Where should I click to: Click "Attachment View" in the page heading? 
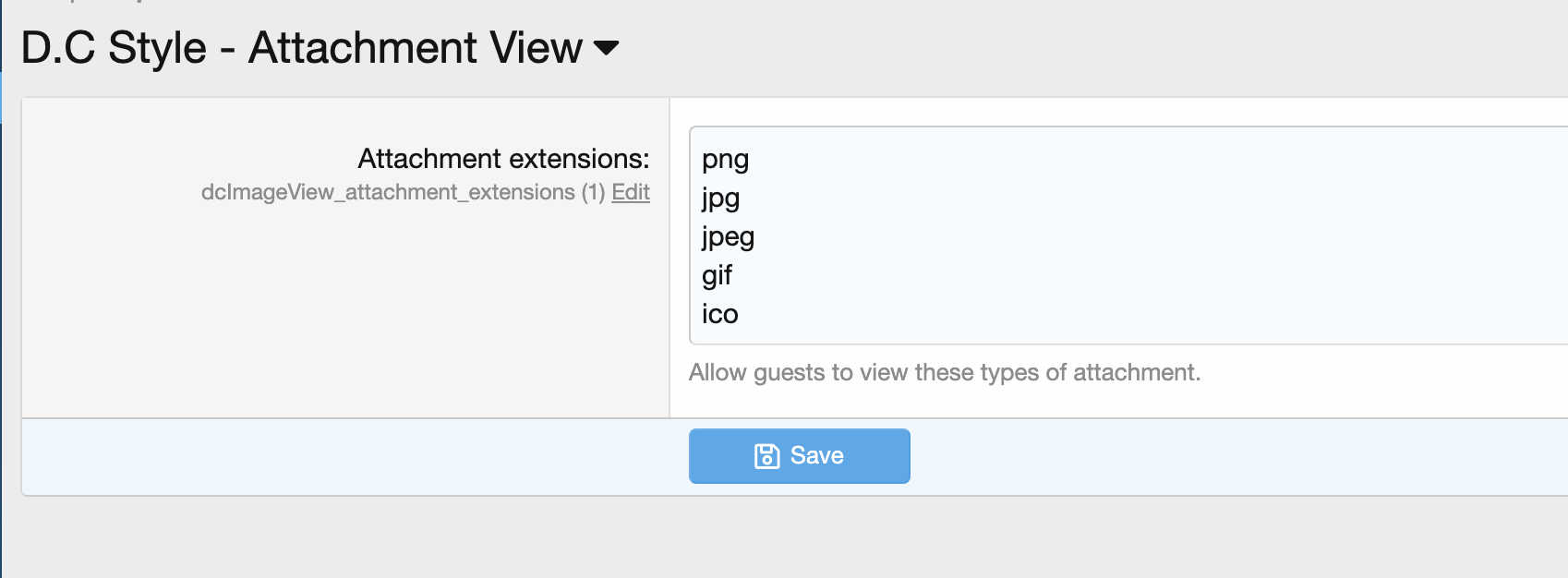point(416,48)
